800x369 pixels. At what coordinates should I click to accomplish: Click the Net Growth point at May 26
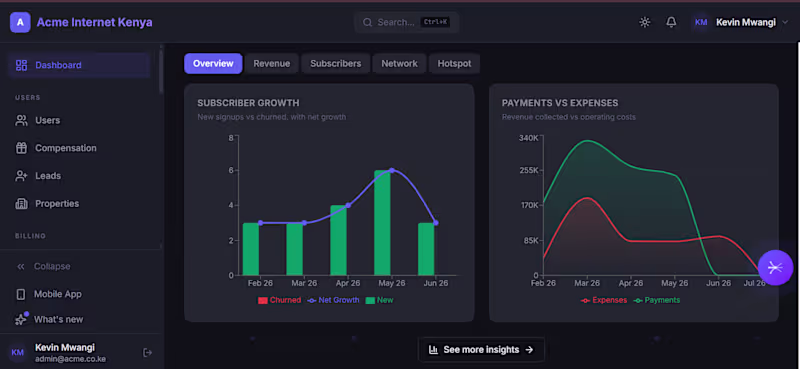pyautogui.click(x=392, y=170)
